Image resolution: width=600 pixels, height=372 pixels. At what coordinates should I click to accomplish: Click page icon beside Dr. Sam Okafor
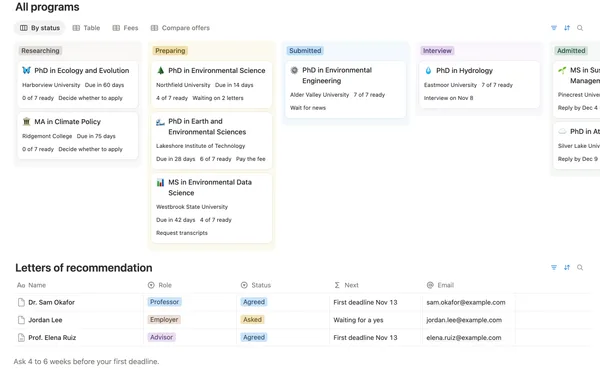(21, 302)
